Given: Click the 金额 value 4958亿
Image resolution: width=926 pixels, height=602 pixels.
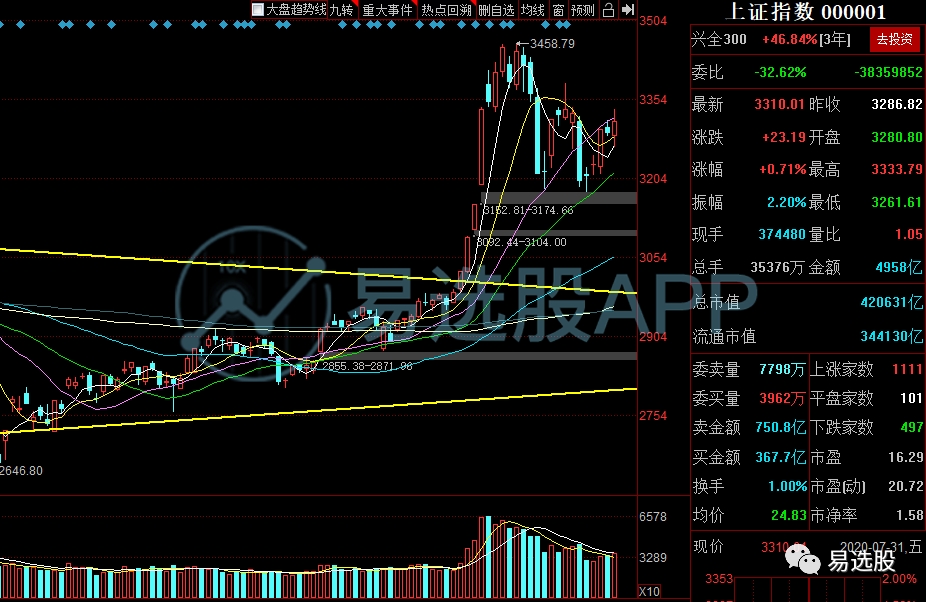Looking at the screenshot, I should point(899,268).
